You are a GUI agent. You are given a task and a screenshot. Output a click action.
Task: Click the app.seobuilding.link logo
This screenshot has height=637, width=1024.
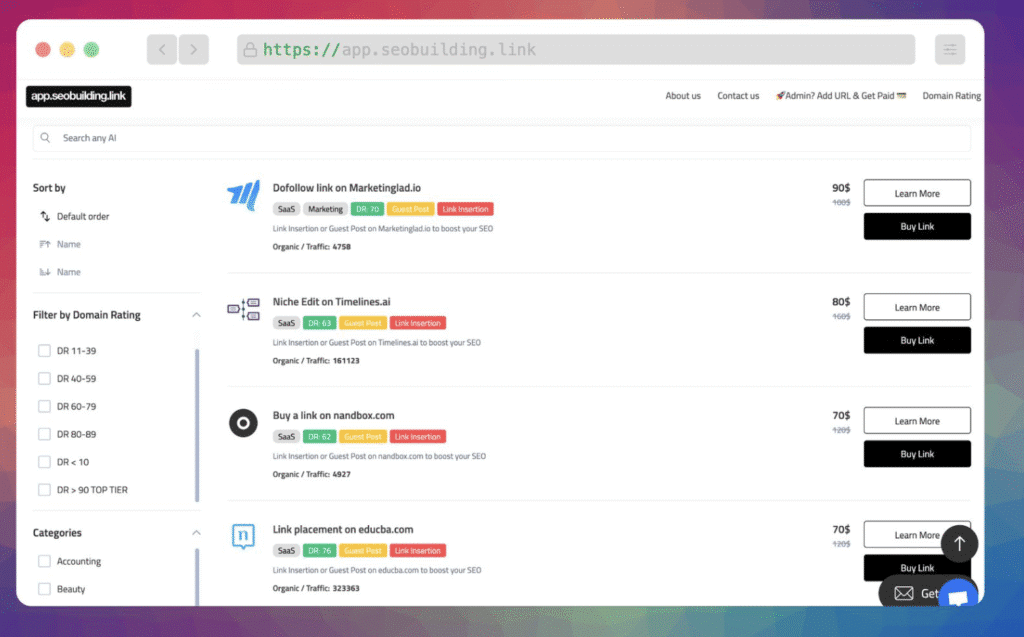point(78,96)
